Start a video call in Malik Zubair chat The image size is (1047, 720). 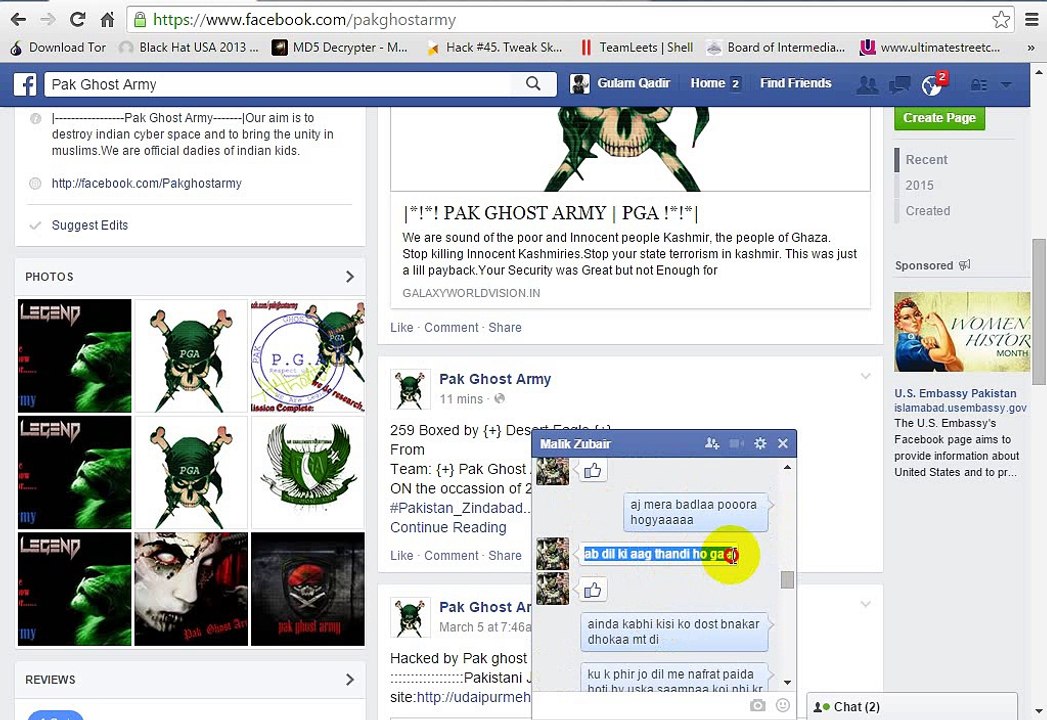[736, 443]
